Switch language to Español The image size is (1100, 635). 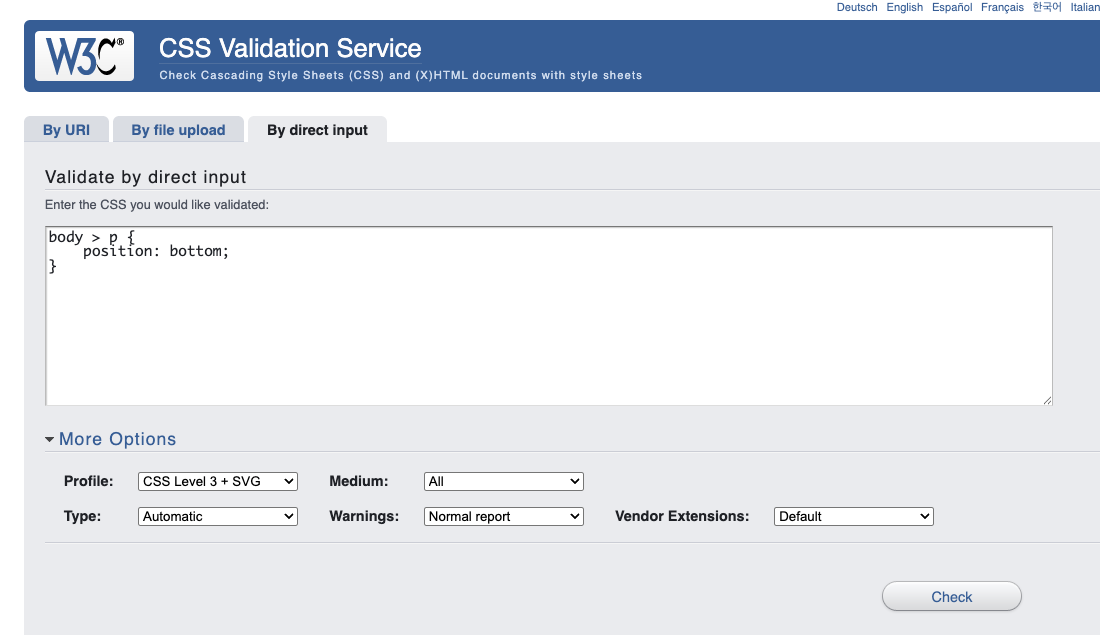[x=952, y=7]
